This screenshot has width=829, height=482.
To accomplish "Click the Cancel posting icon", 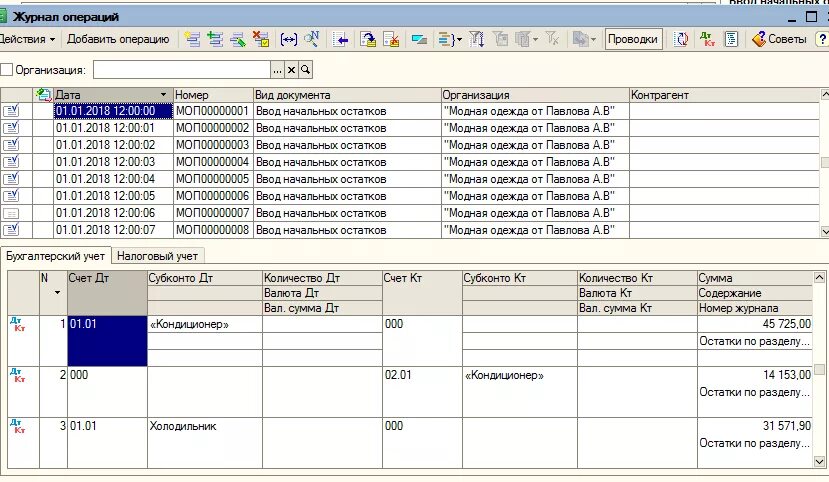I will click(391, 39).
